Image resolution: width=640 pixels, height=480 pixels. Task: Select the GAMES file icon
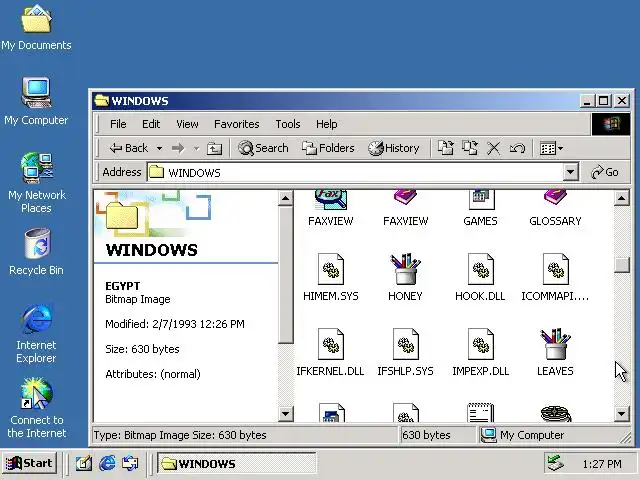(x=480, y=208)
